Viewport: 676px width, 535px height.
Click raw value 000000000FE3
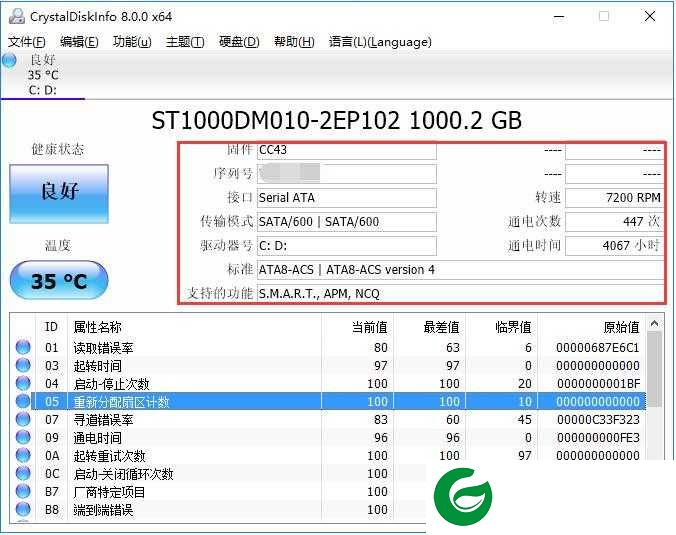598,438
